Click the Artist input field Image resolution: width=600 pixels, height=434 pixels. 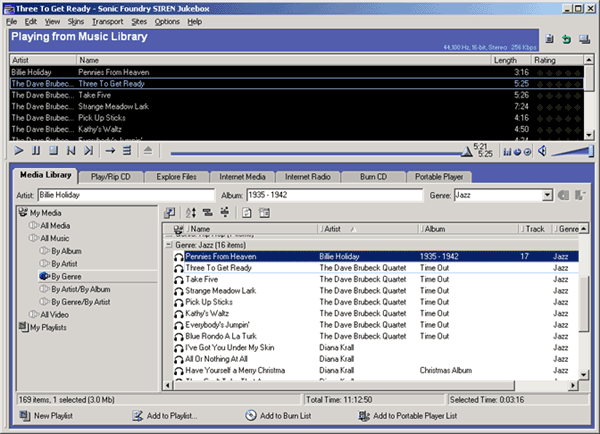pyautogui.click(x=126, y=195)
